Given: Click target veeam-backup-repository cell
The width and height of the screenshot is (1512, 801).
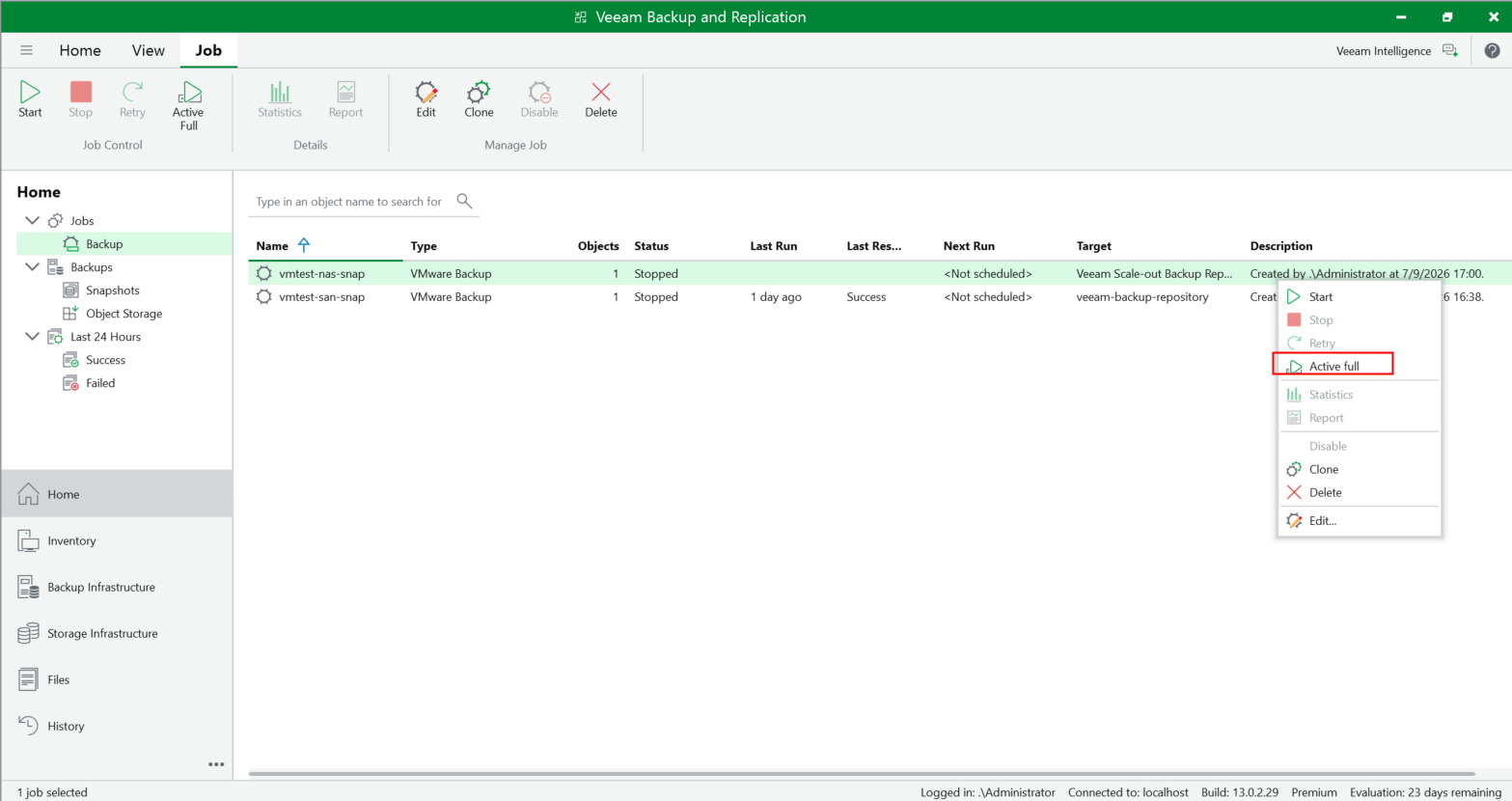Looking at the screenshot, I should click(1142, 296).
